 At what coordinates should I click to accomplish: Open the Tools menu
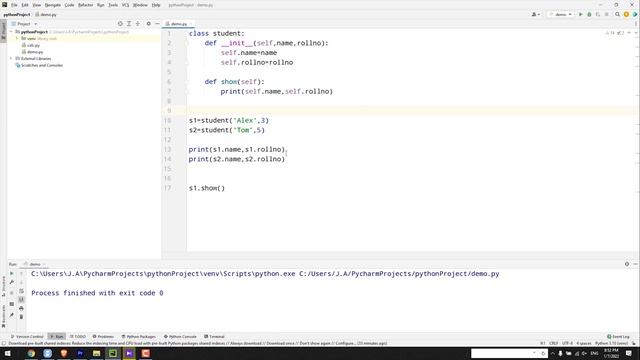pyautogui.click(x=113, y=5)
